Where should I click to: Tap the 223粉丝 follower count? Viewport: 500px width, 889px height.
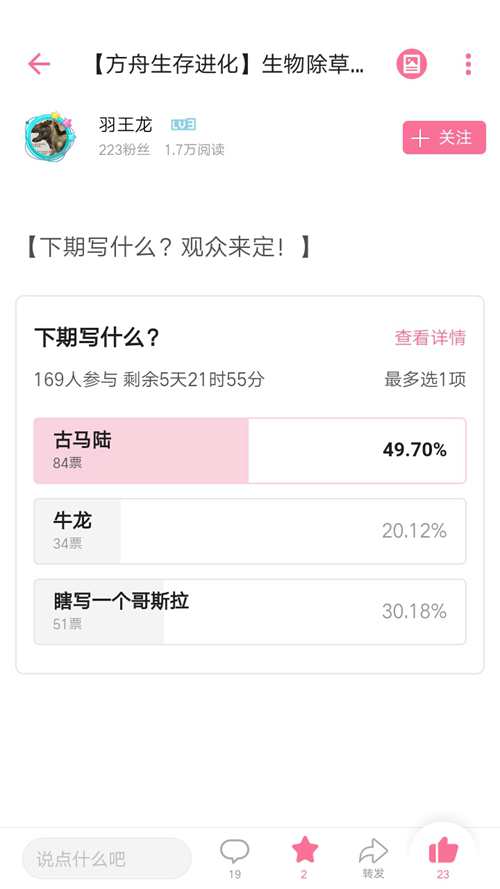pos(124,150)
